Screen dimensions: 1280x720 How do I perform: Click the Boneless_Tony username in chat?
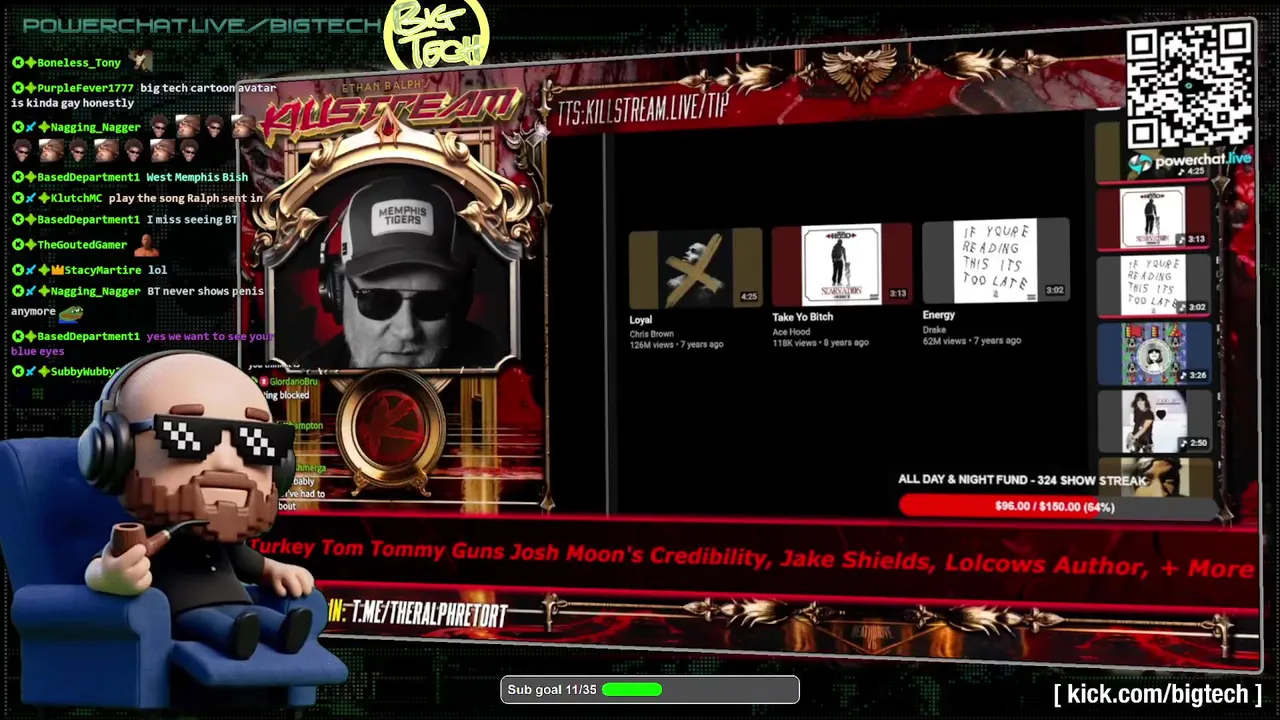click(79, 62)
